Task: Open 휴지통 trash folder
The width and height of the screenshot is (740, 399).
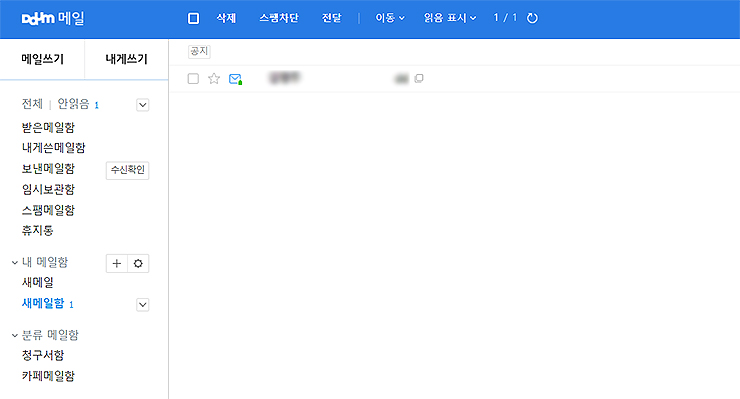Action: coord(38,230)
